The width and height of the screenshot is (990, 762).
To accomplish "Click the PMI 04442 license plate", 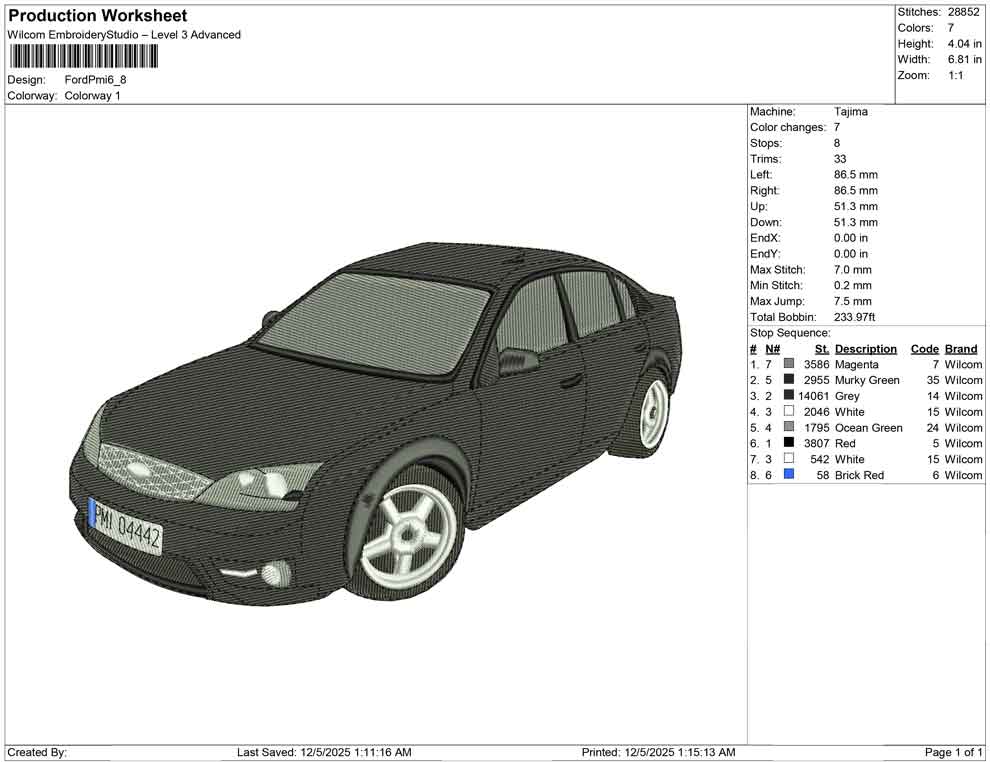I will [126, 526].
